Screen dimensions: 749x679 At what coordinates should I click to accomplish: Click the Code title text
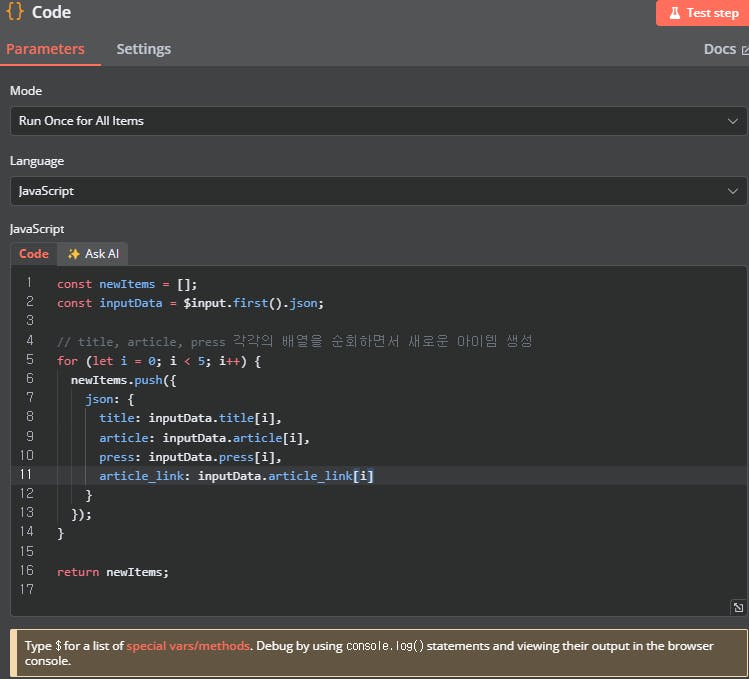[51, 12]
